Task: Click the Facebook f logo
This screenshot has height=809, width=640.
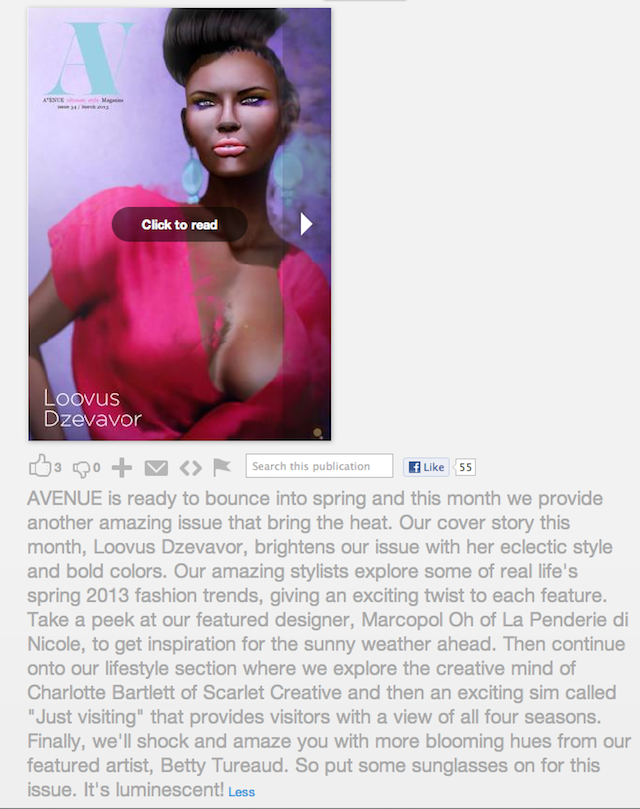Action: pyautogui.click(x=414, y=467)
